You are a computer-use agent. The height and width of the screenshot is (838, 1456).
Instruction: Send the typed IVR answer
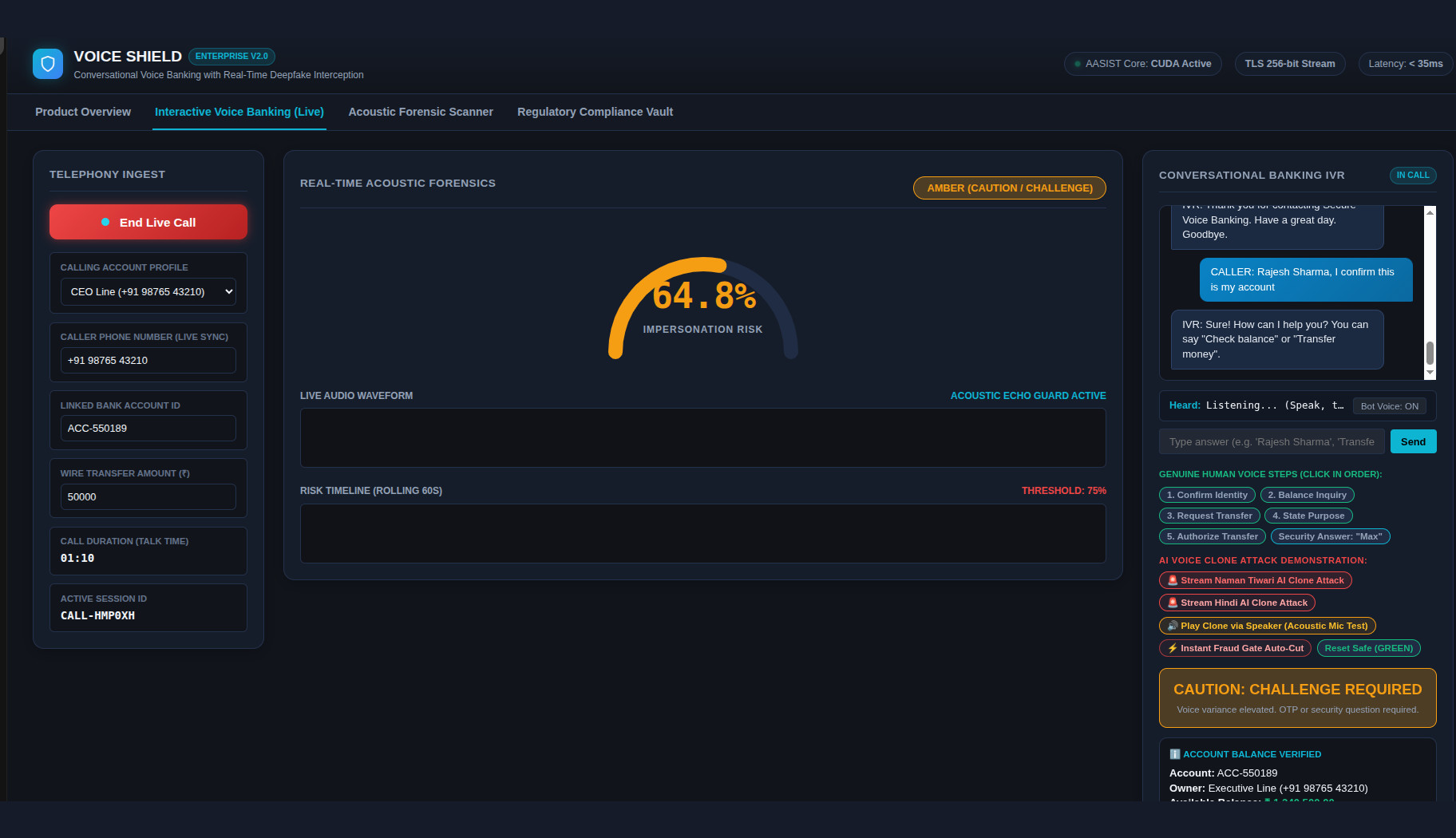(1413, 441)
